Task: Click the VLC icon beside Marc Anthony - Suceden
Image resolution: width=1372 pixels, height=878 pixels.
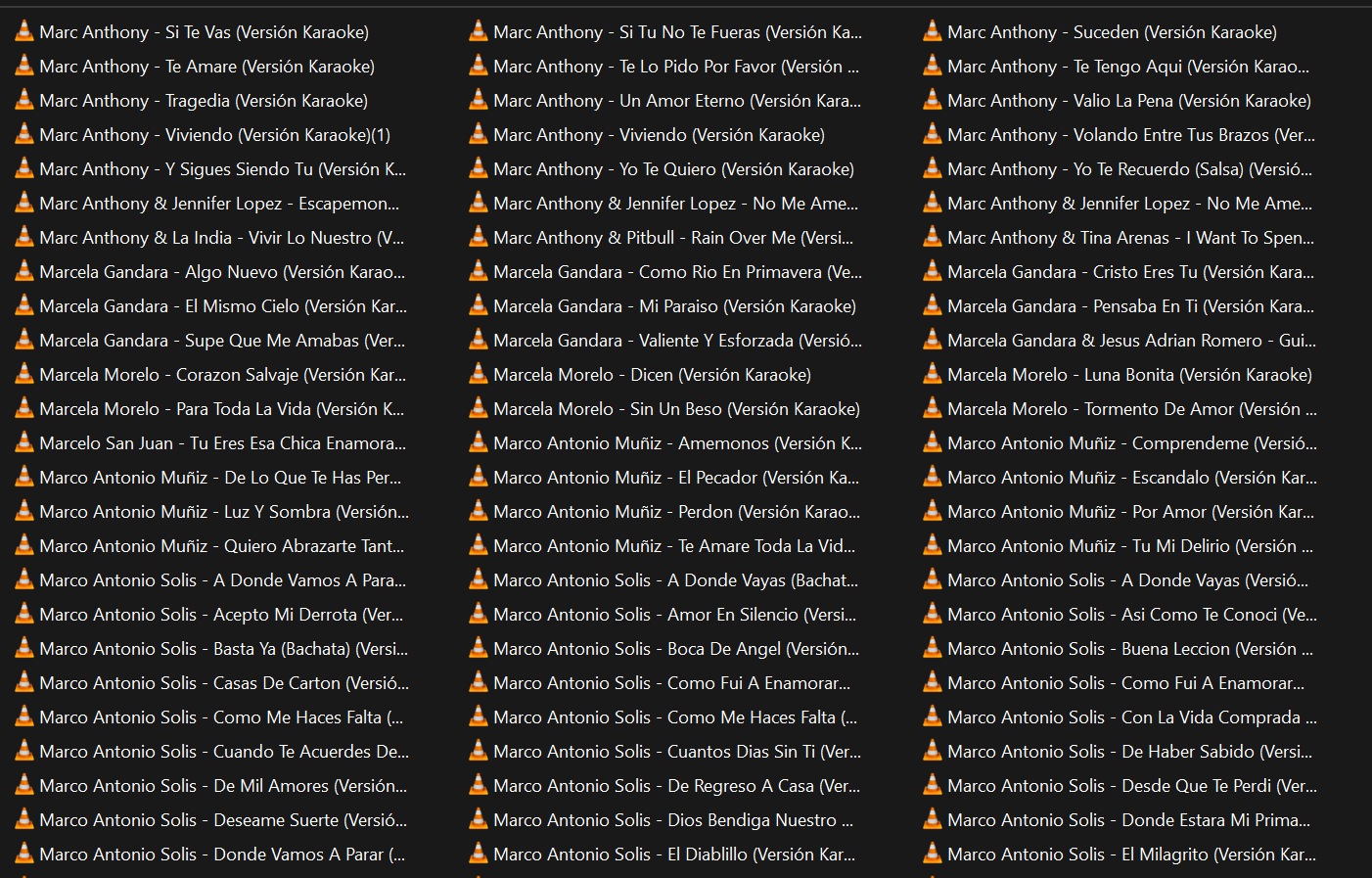Action: pyautogui.click(x=933, y=31)
